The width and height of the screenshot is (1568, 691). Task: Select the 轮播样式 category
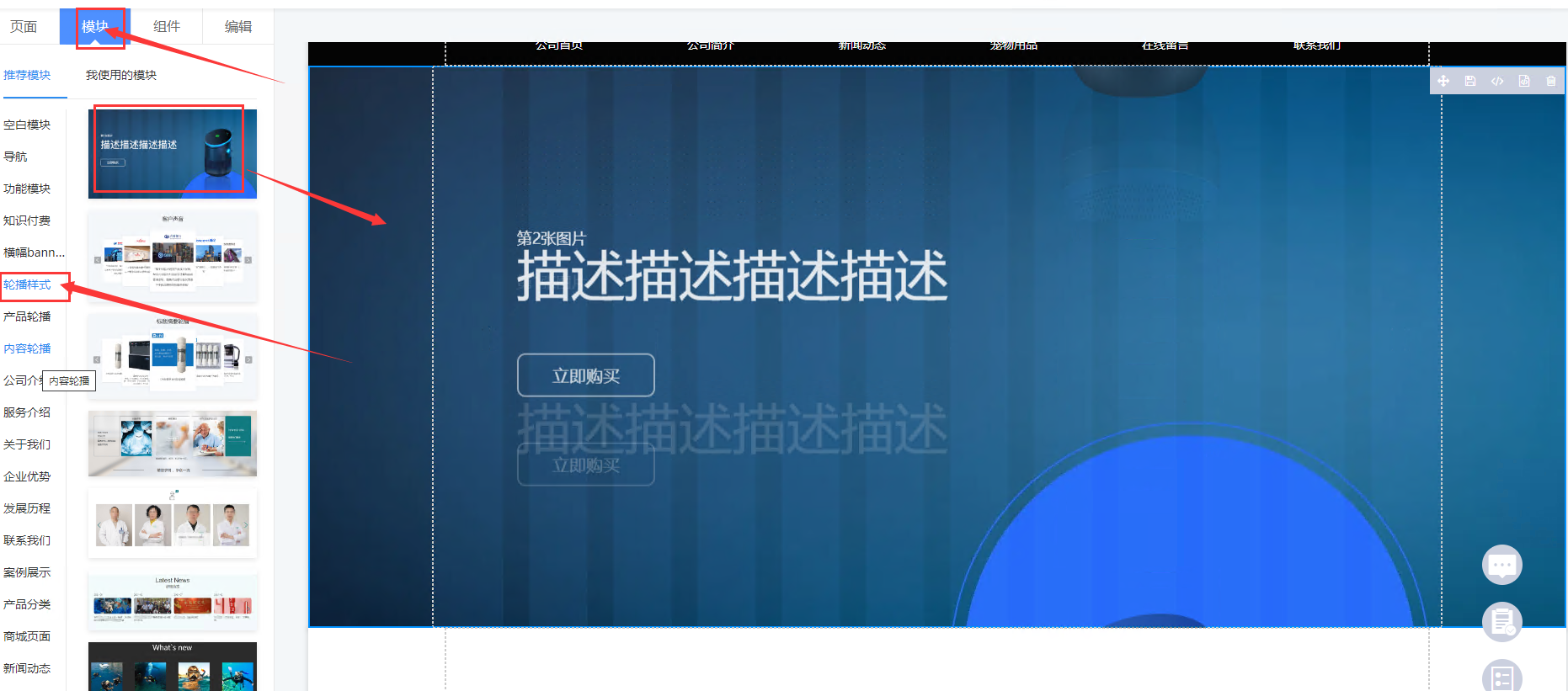(x=27, y=284)
